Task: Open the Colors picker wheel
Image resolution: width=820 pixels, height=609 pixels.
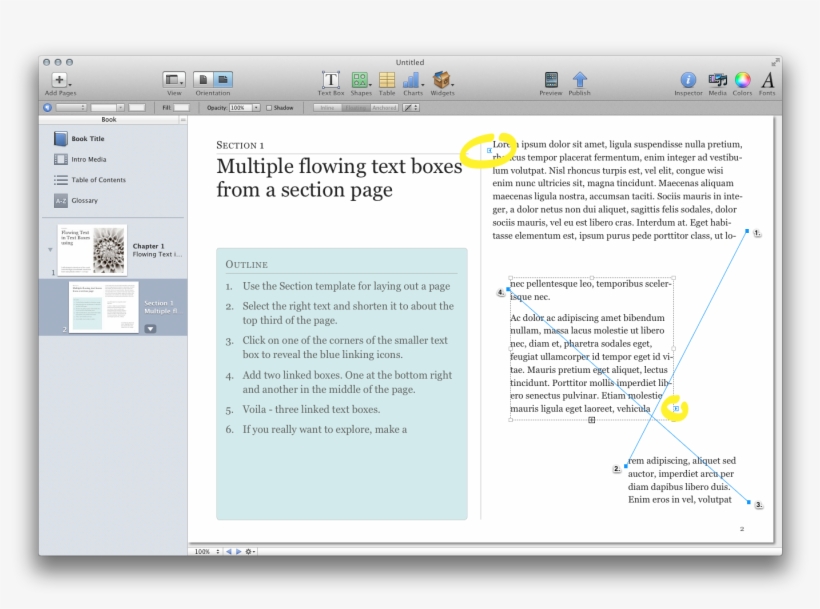Action: pos(742,80)
